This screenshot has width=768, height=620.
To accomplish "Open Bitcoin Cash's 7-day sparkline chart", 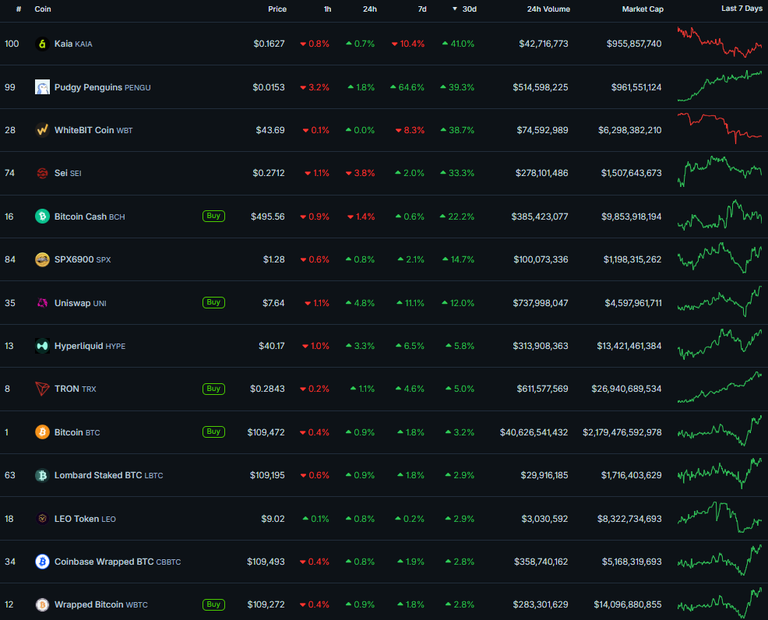I will [x=720, y=215].
